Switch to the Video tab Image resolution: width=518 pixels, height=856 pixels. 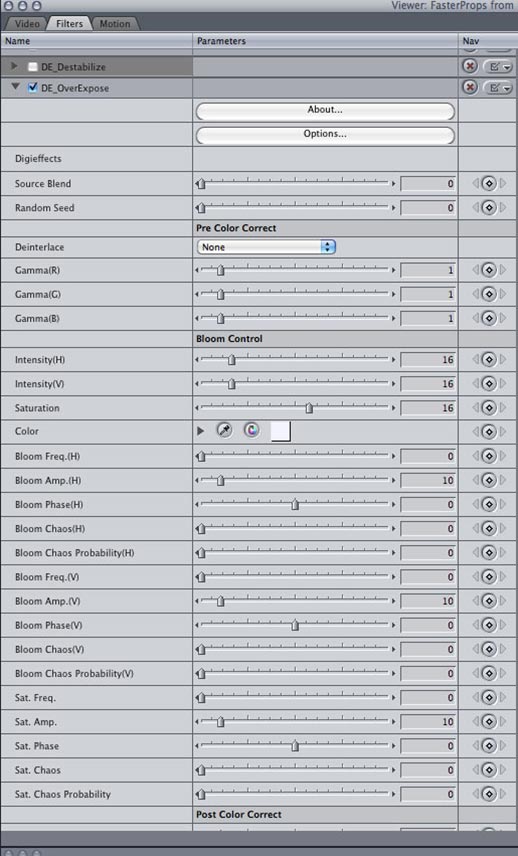[27, 23]
